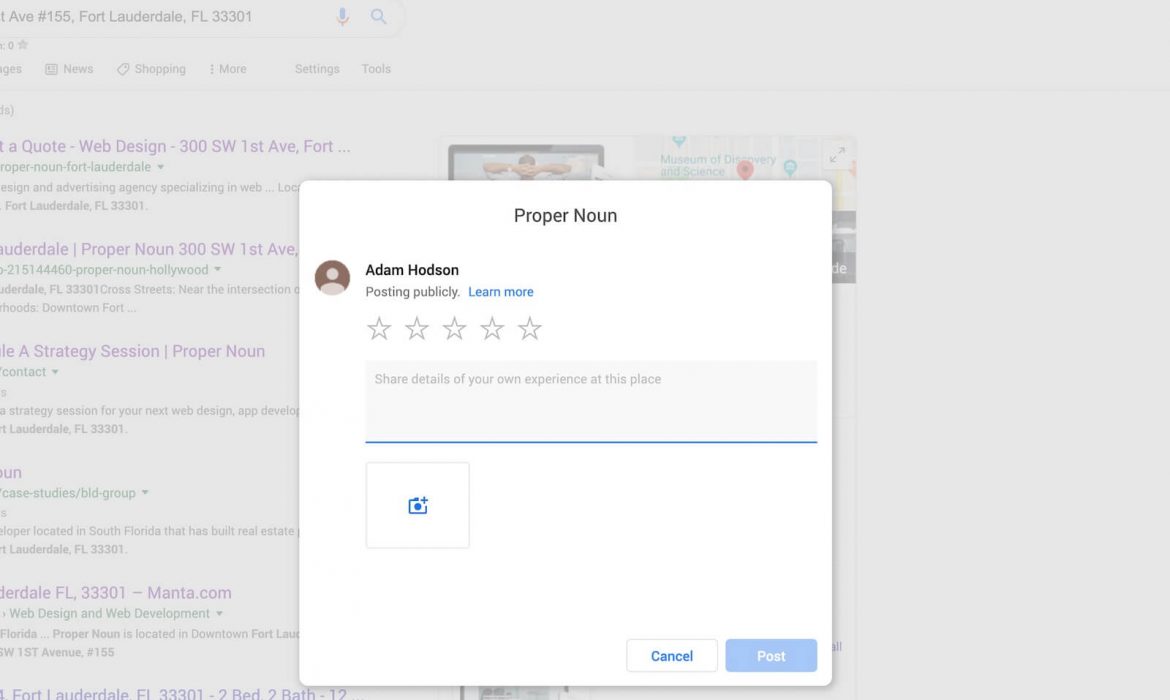
Task: Click the microphone voice search icon
Action: click(342, 16)
